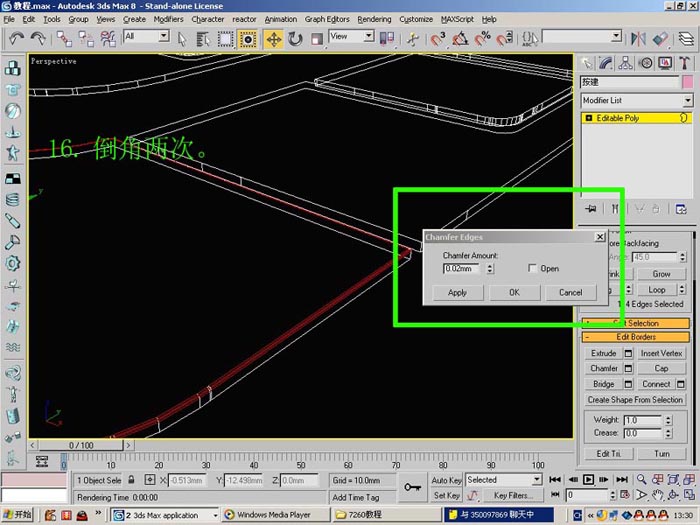Click the Pin Stack icon
The height and width of the screenshot is (525, 700).
591,208
